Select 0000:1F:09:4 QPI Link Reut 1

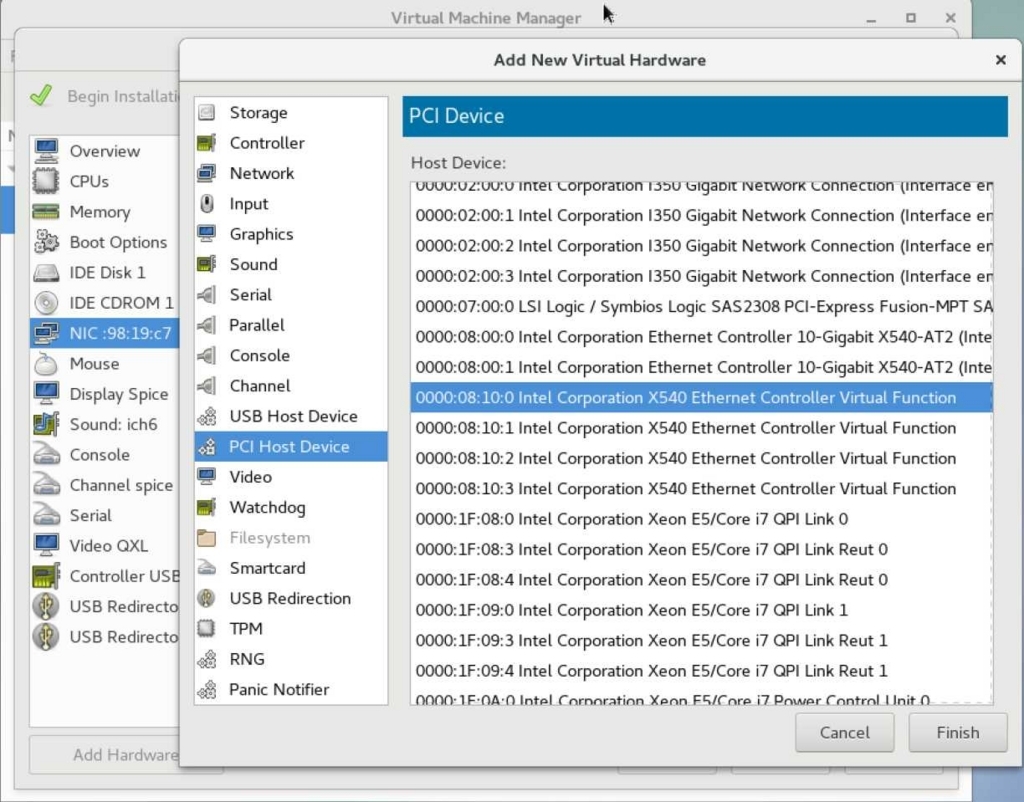[x=701, y=671]
